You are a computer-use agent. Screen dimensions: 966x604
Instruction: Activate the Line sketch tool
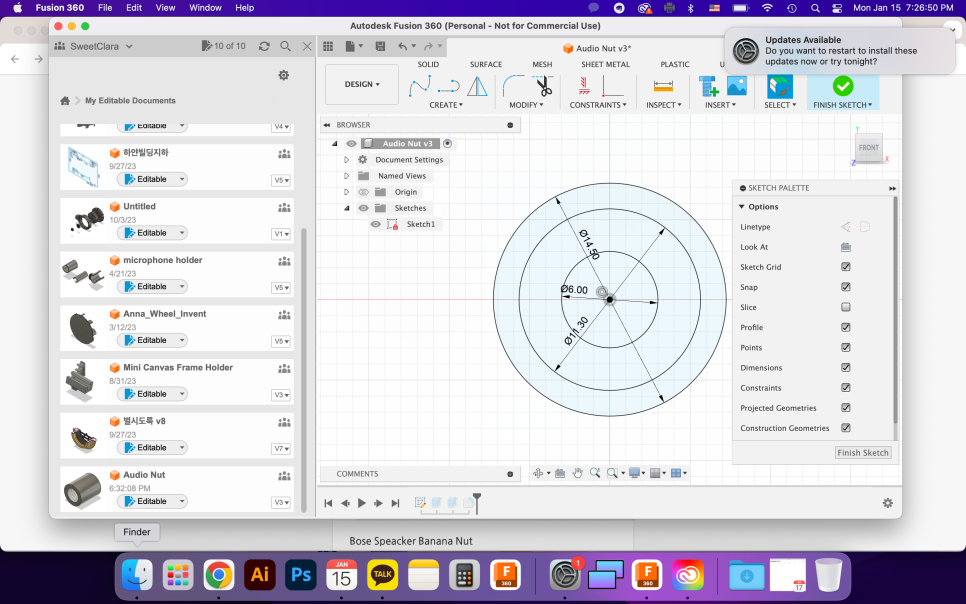[419, 86]
